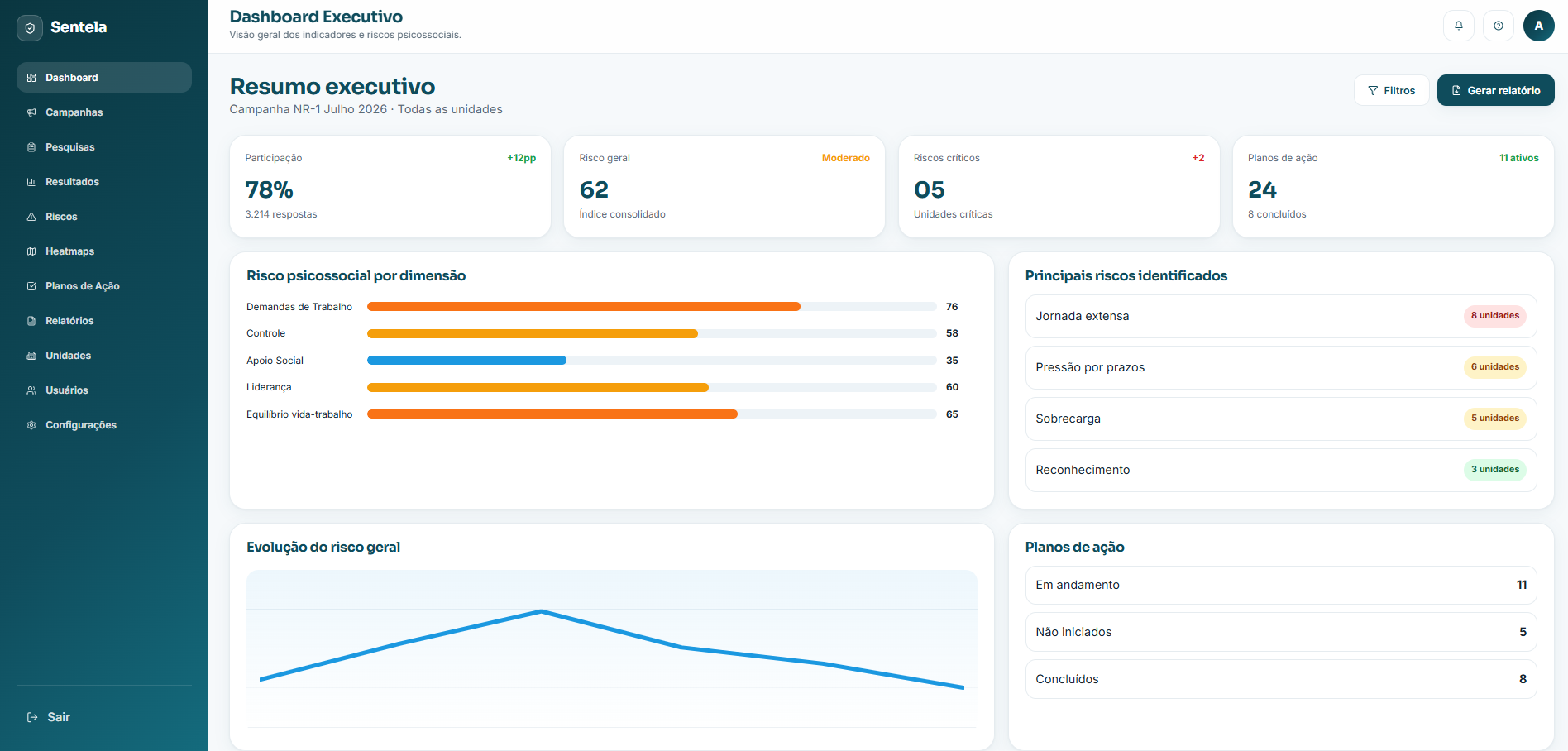Open the Não iniciados row
This screenshot has width=1568, height=751.
pyautogui.click(x=1281, y=632)
